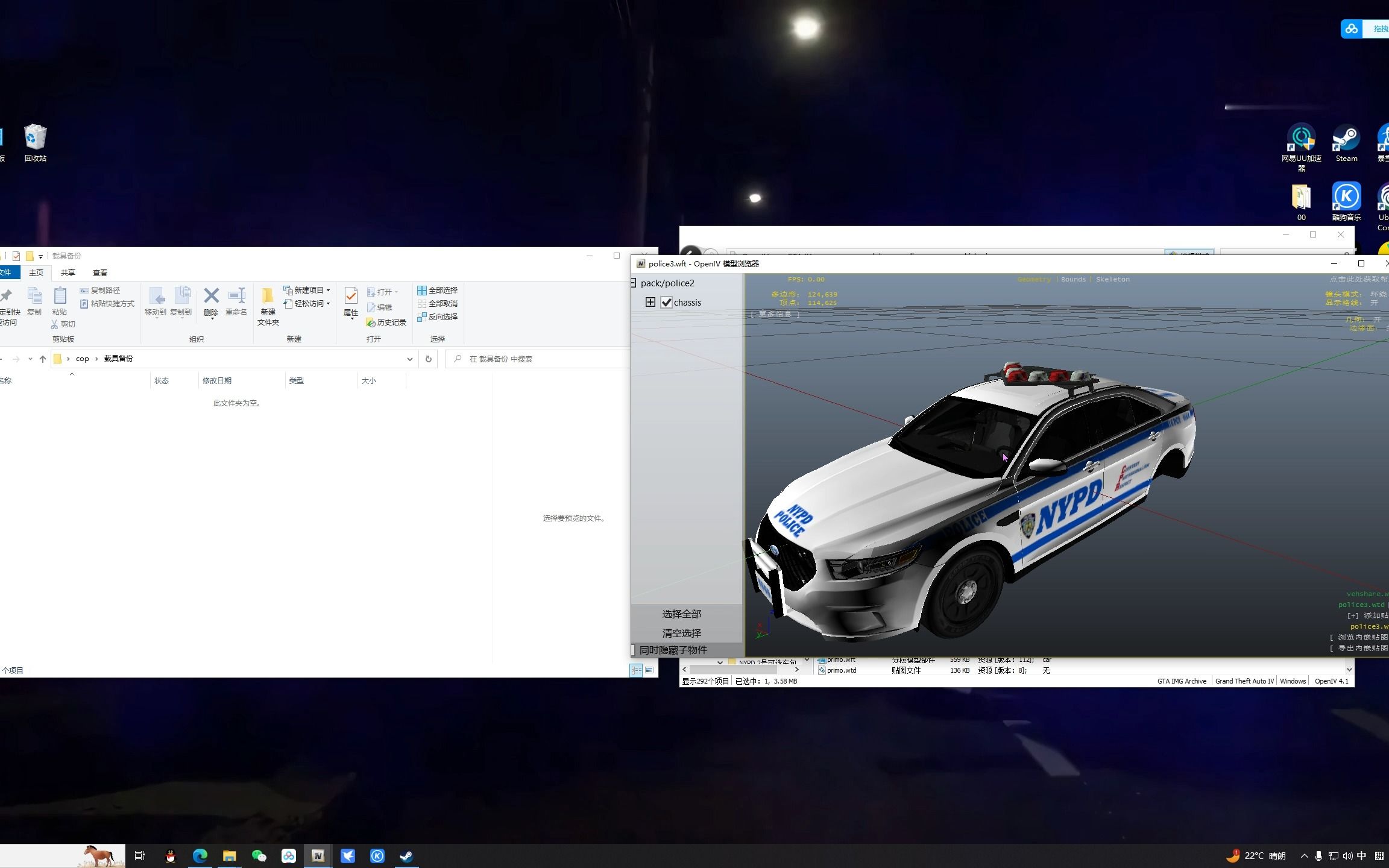Click the WeChat icon in the taskbar
Screen dimensions: 1389x868
pyautogui.click(x=259, y=856)
